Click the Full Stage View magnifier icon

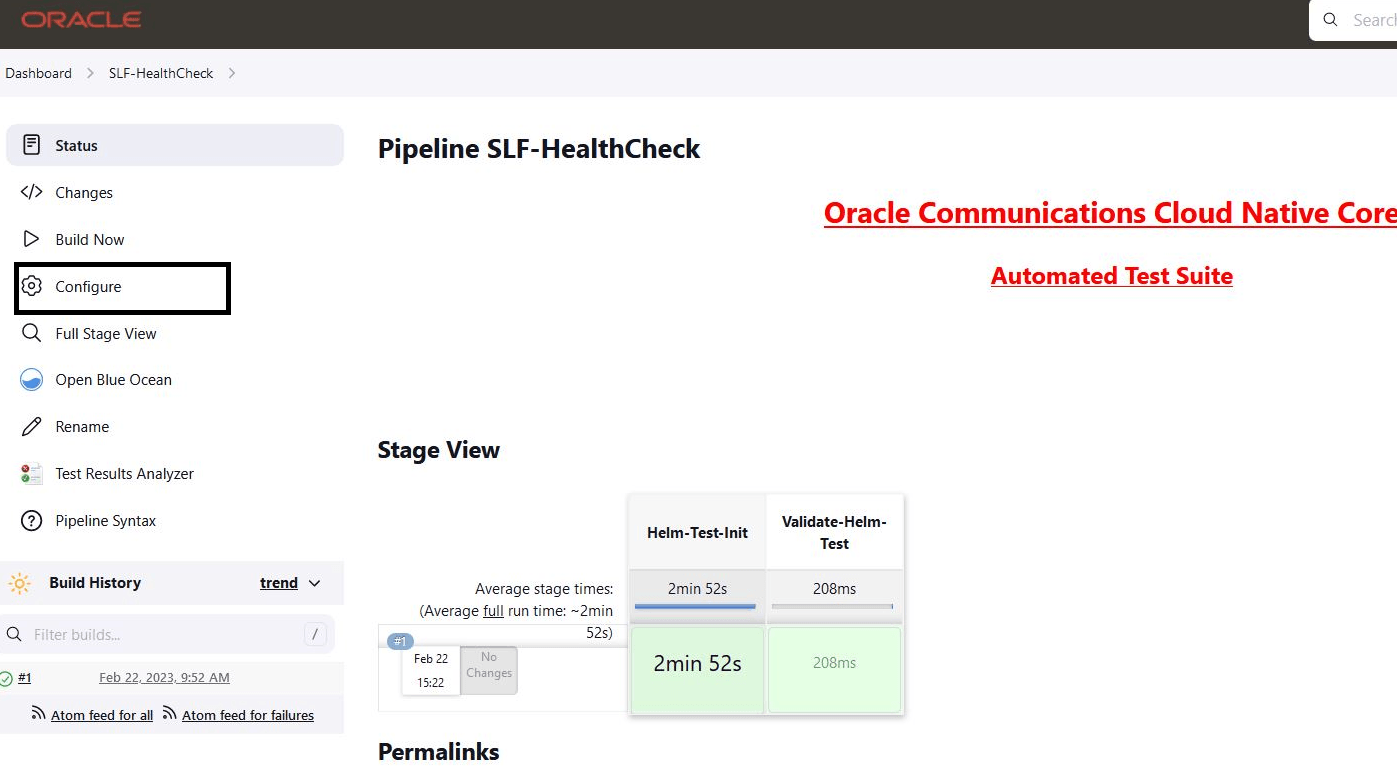tap(31, 333)
